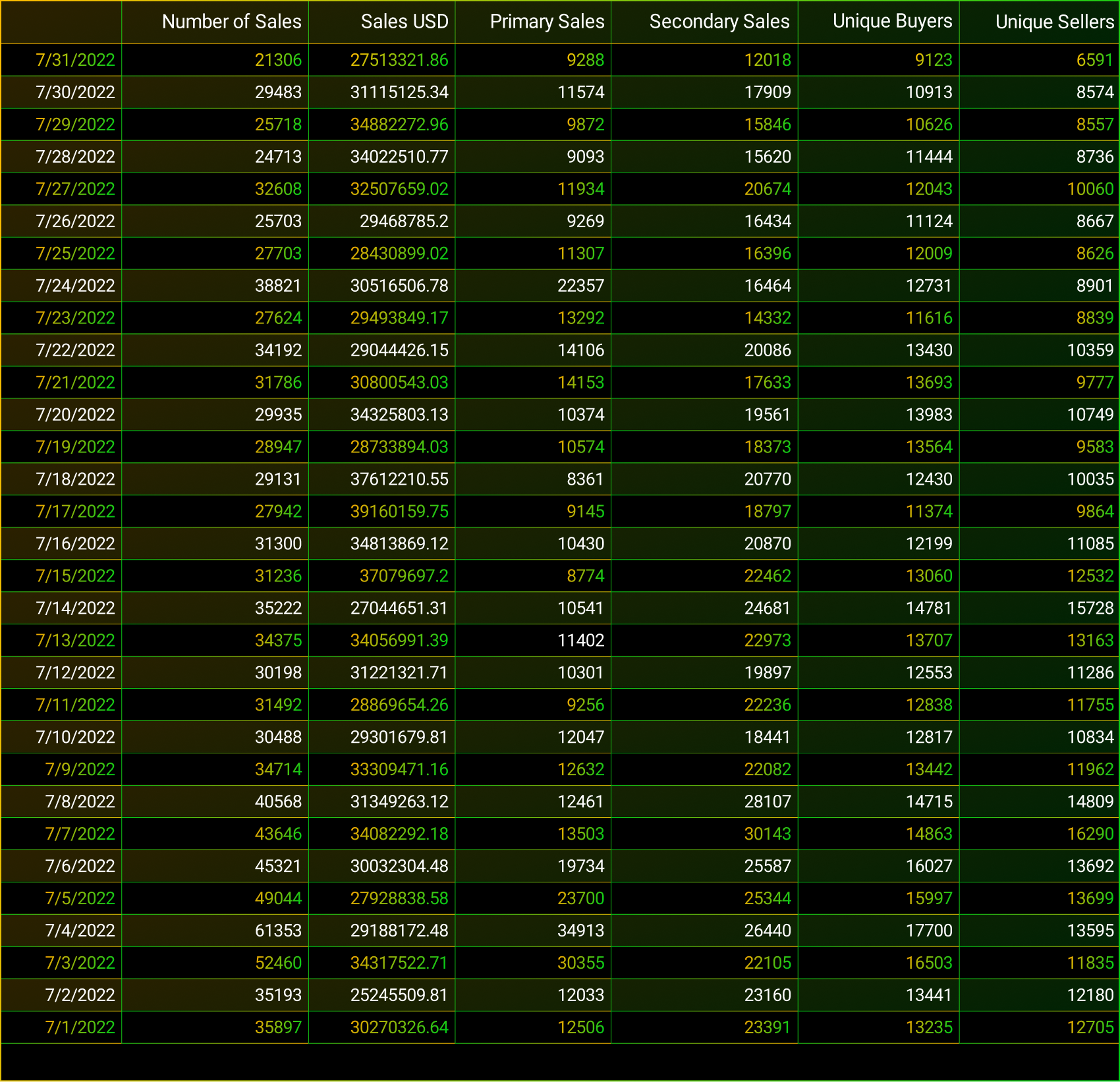Click Secondary Sales value 24681

click(x=705, y=609)
